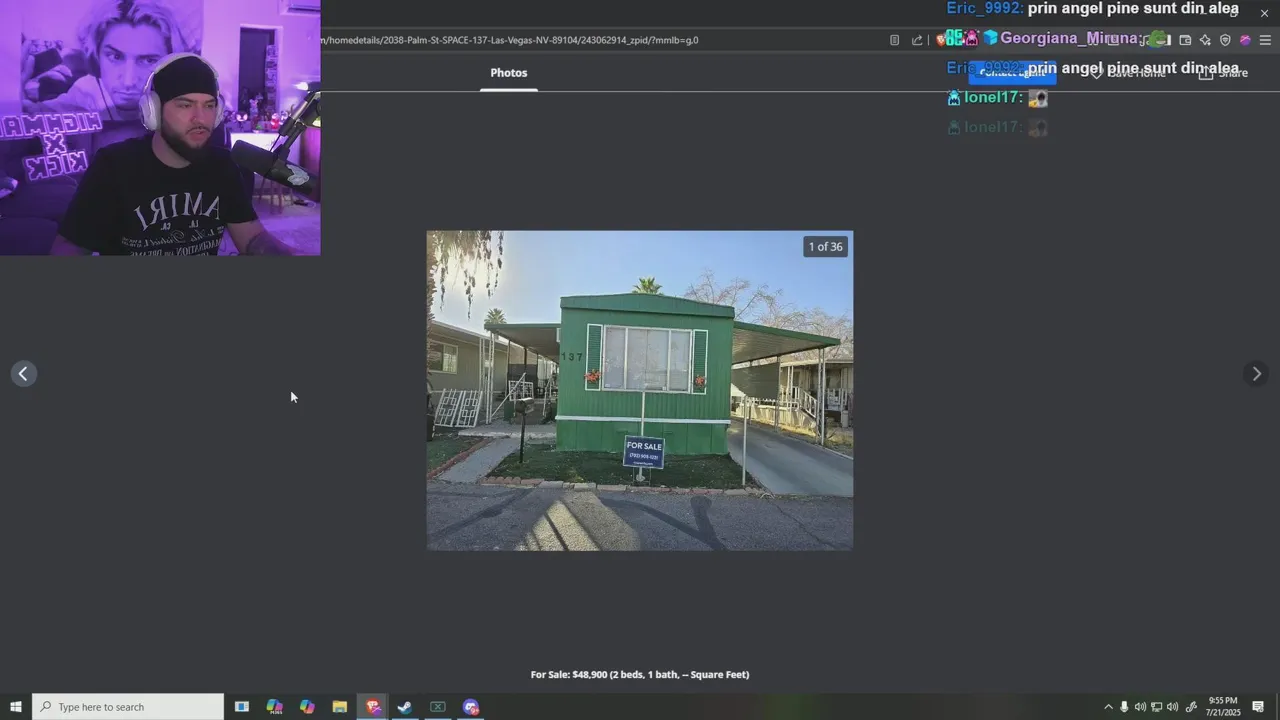Open the browser hamburger menu
This screenshot has width=1280, height=720.
1265,40
